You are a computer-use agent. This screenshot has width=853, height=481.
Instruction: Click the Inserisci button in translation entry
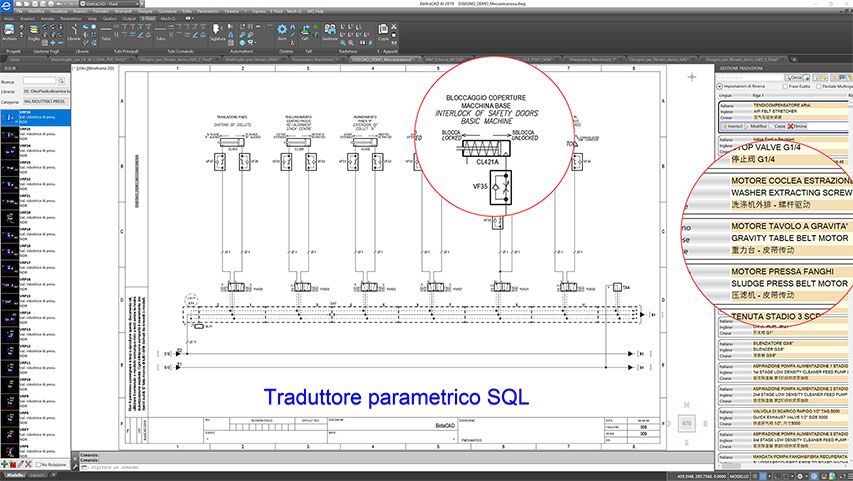tap(732, 126)
